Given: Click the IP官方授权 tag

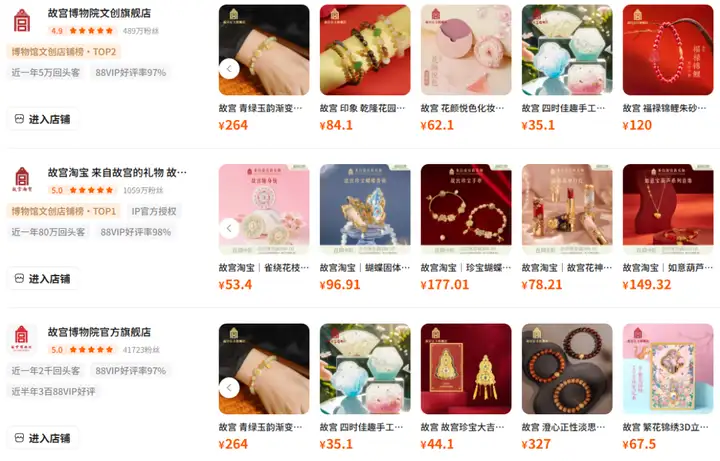Looking at the screenshot, I should pyautogui.click(x=154, y=211).
